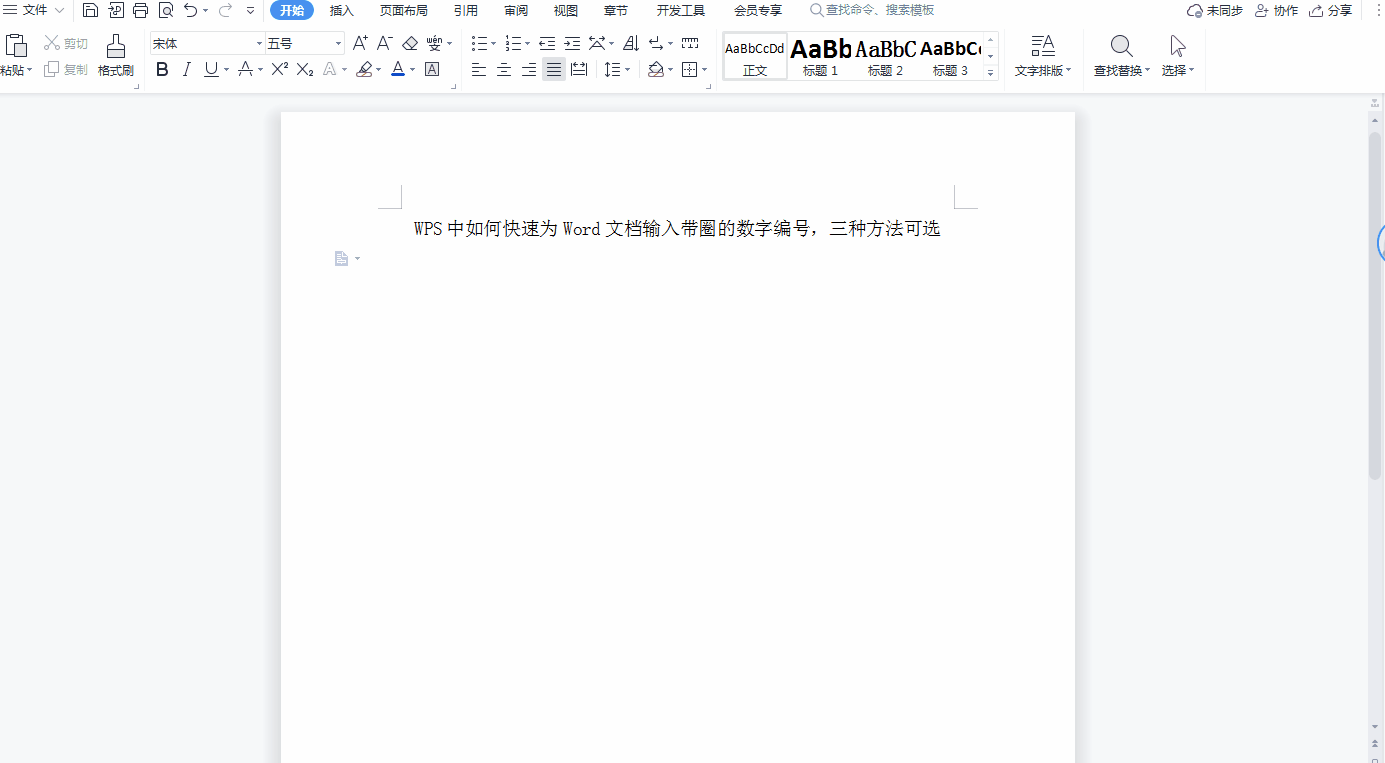Screen dimensions: 1385x763
Task: Select the Format Painter (格式刷) brush
Action: point(116,46)
